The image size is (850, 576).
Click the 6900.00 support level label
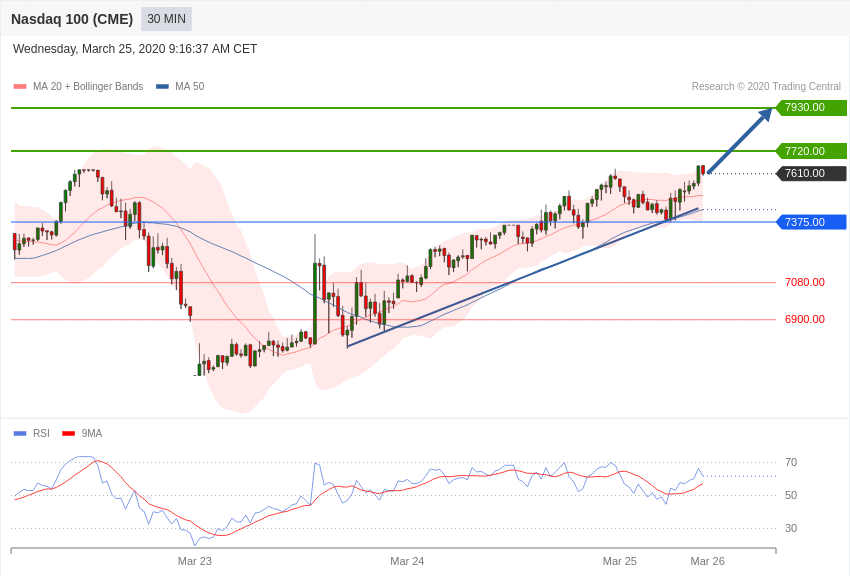tap(804, 319)
